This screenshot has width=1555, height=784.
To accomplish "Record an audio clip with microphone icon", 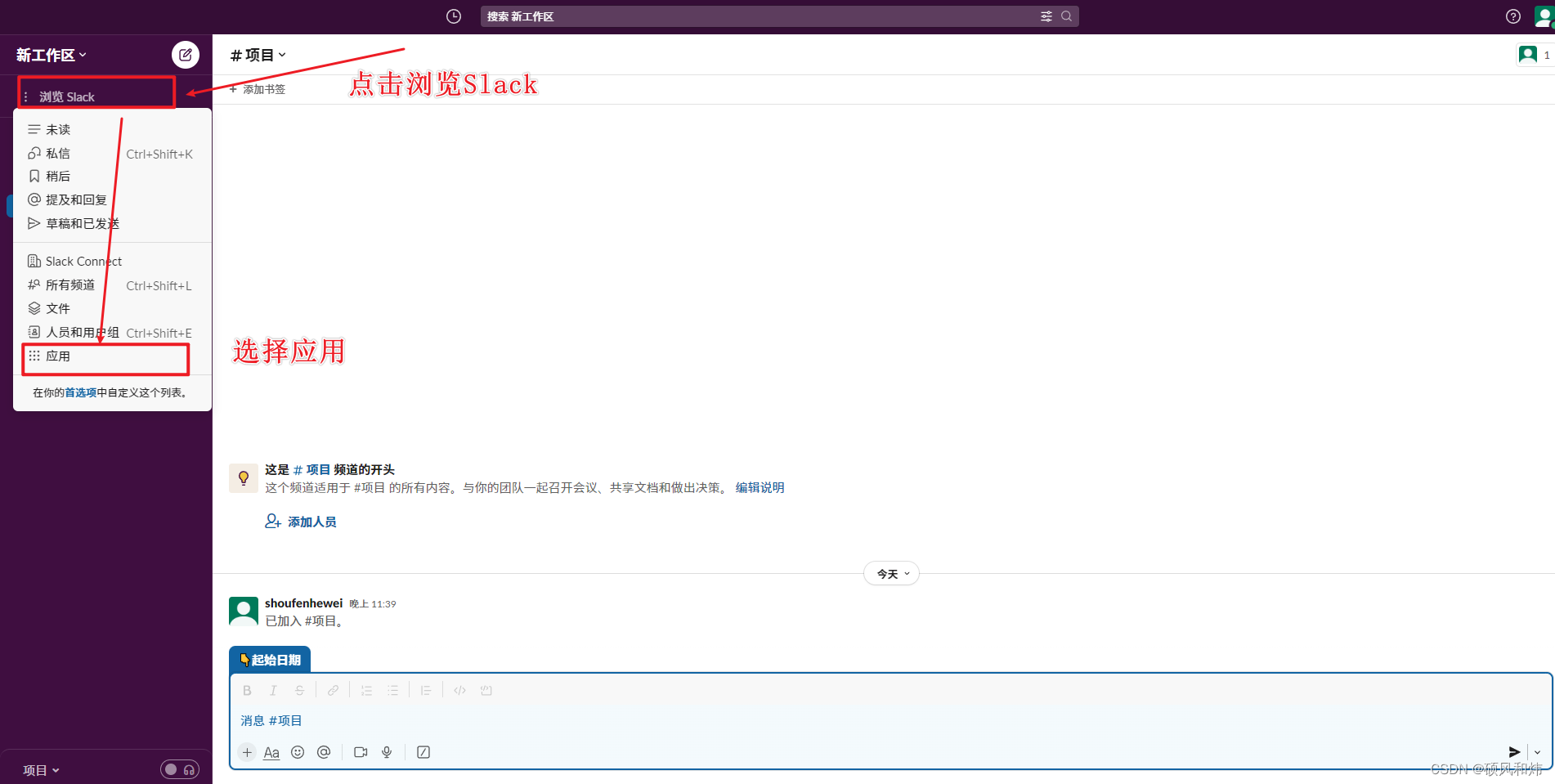I will coord(387,752).
